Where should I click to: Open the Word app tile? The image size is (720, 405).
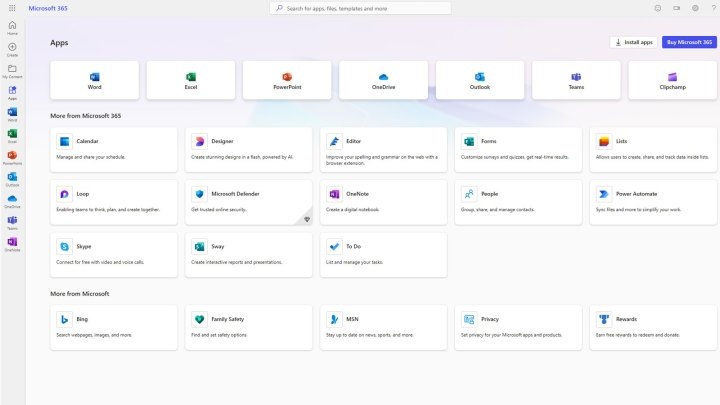click(x=95, y=80)
